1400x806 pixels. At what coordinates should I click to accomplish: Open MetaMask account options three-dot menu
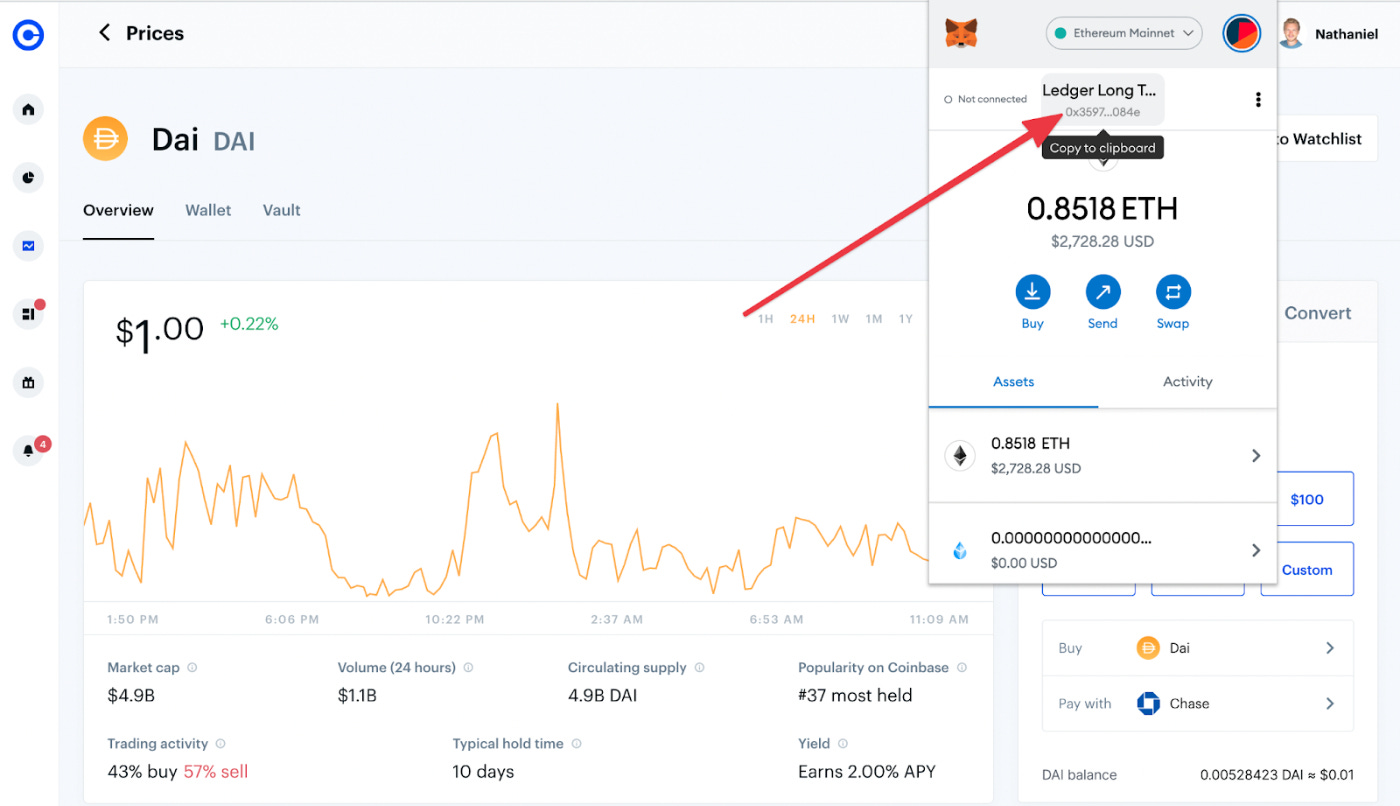(x=1258, y=100)
